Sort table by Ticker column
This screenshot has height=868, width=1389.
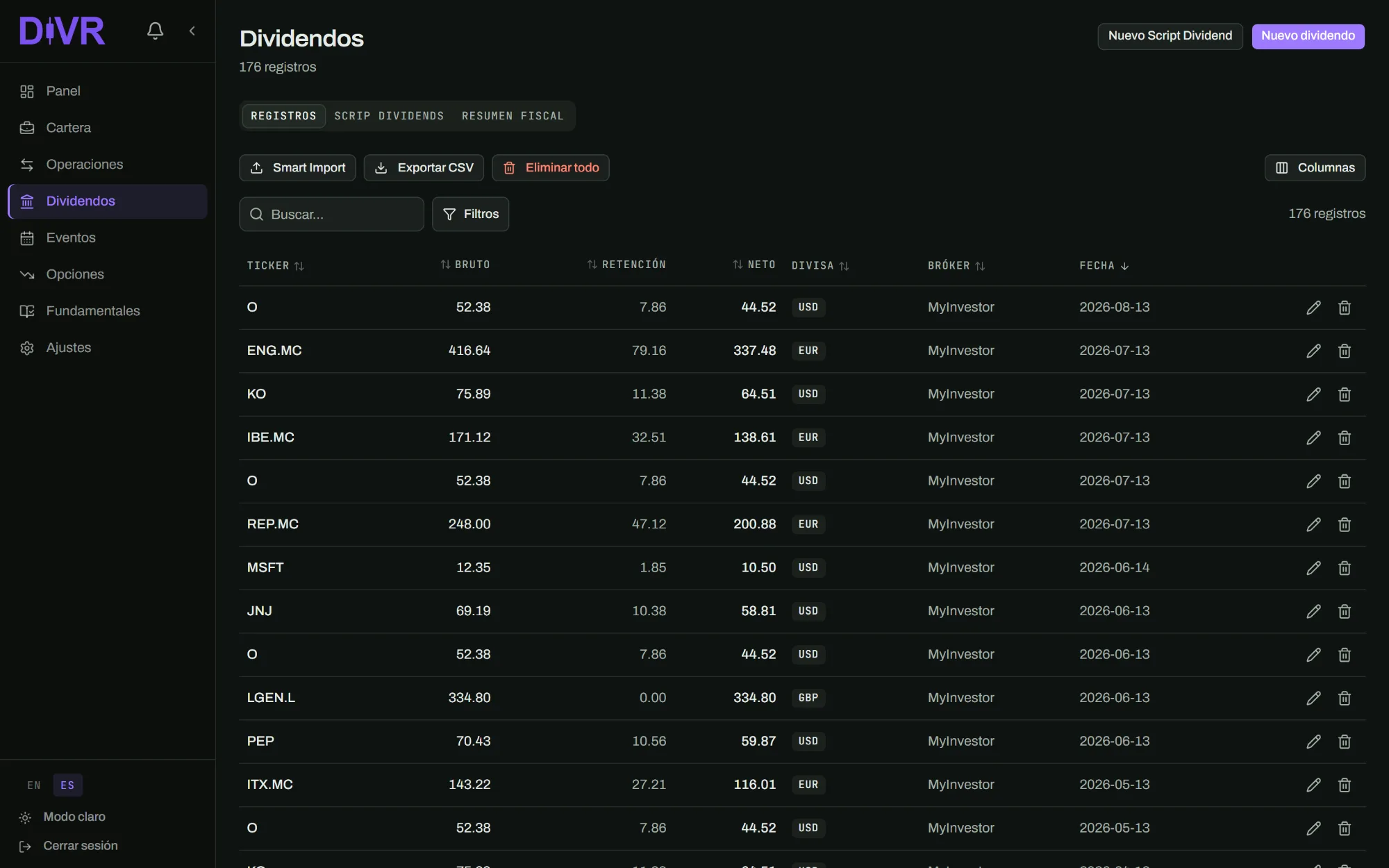click(276, 265)
